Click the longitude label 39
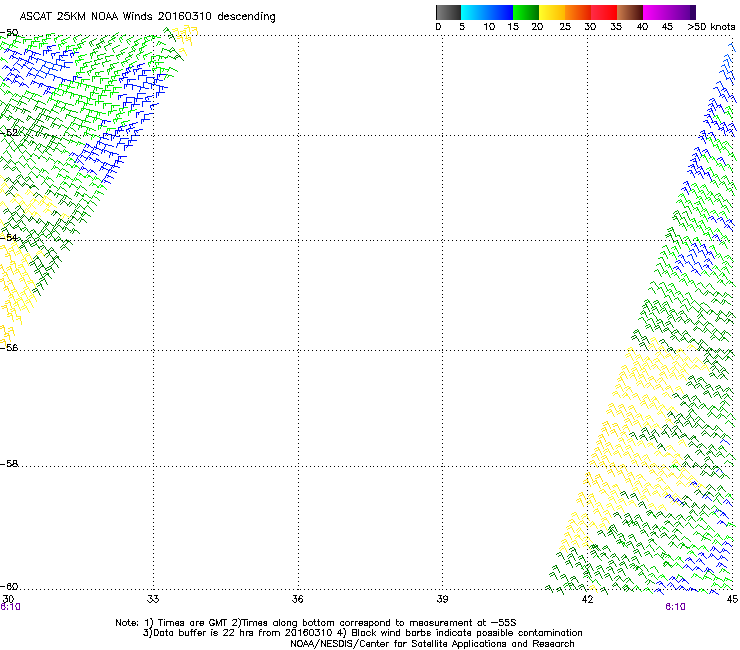Image resolution: width=740 pixels, height=650 pixels. [442, 599]
